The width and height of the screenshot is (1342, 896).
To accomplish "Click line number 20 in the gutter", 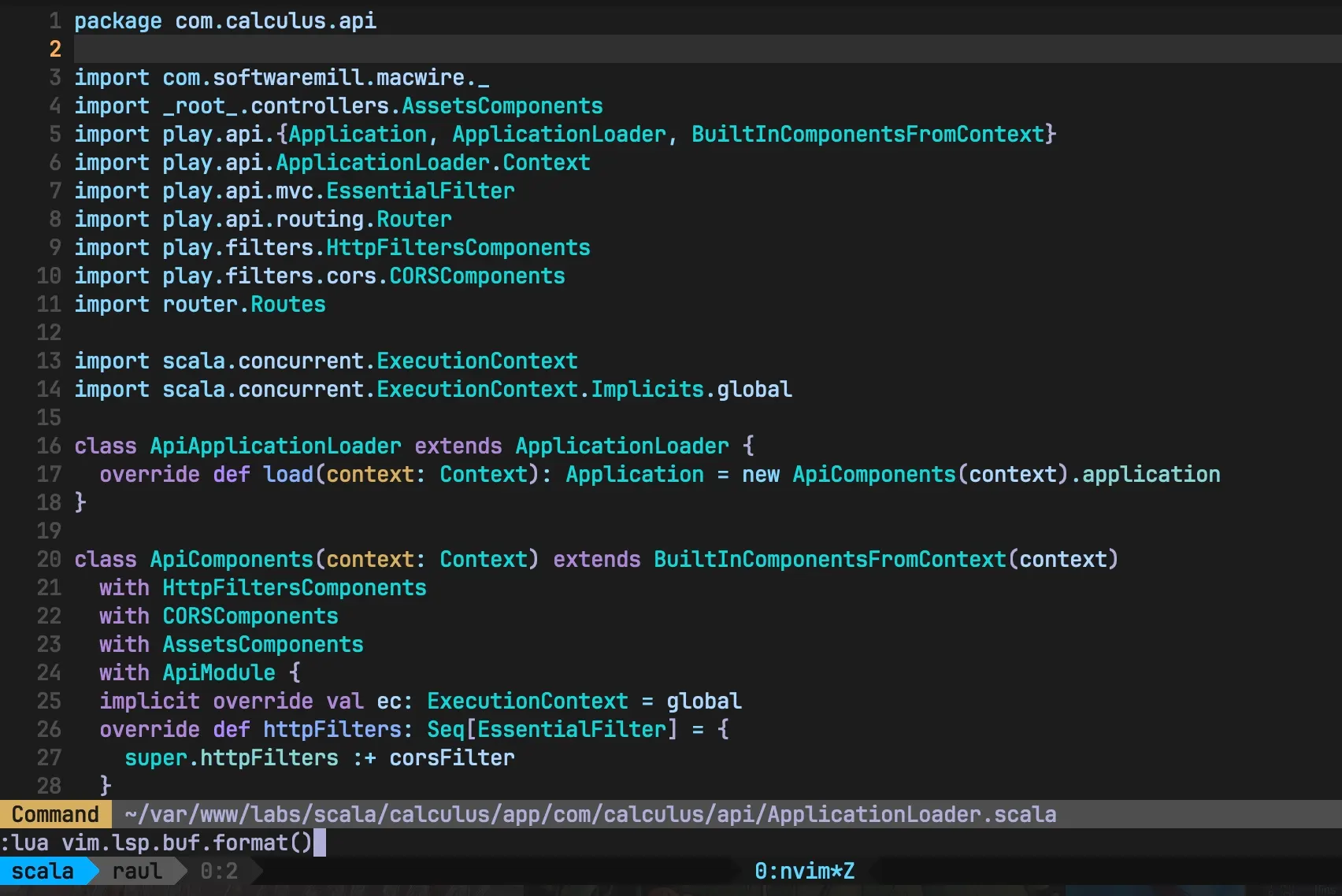I will click(x=49, y=559).
